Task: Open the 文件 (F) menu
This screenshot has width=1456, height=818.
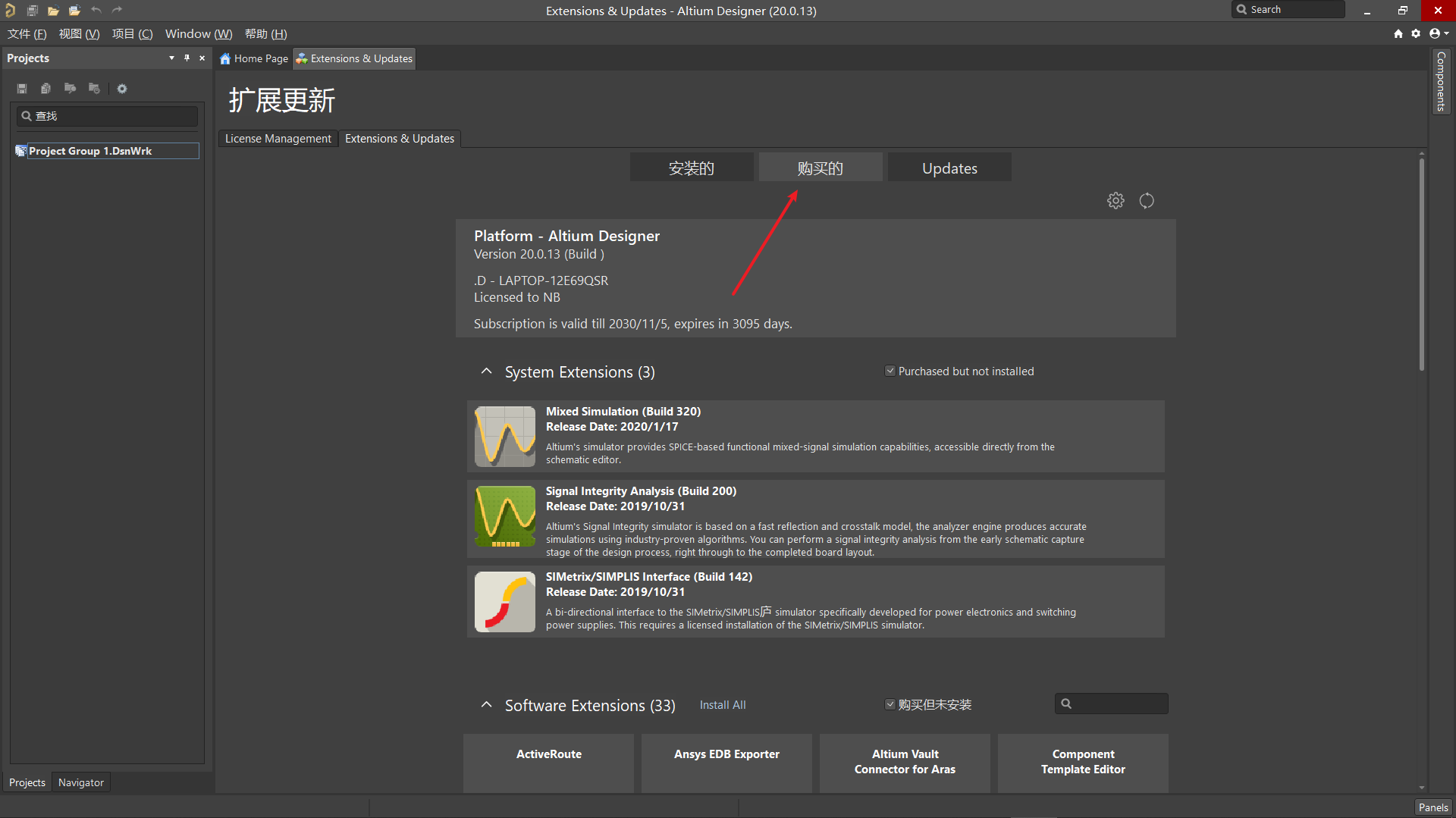Action: [x=27, y=34]
